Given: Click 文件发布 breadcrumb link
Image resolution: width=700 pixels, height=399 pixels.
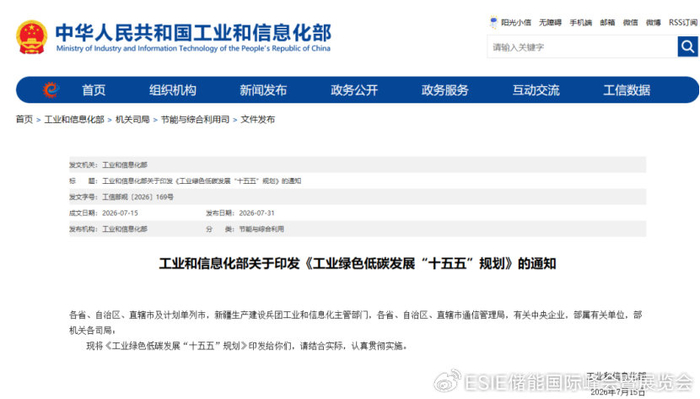Looking at the screenshot, I should 258,119.
